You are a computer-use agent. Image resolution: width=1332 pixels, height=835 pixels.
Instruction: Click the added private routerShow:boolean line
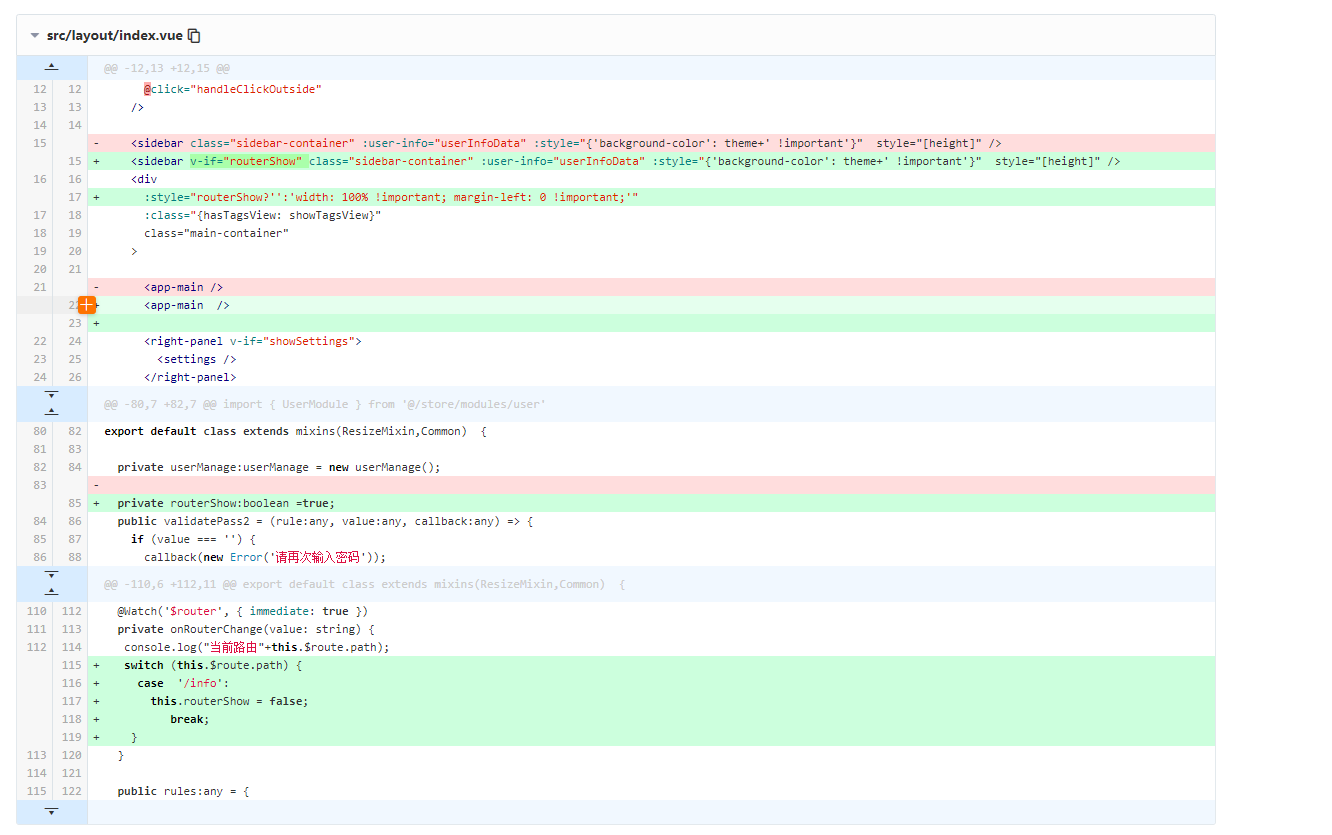tap(651, 503)
